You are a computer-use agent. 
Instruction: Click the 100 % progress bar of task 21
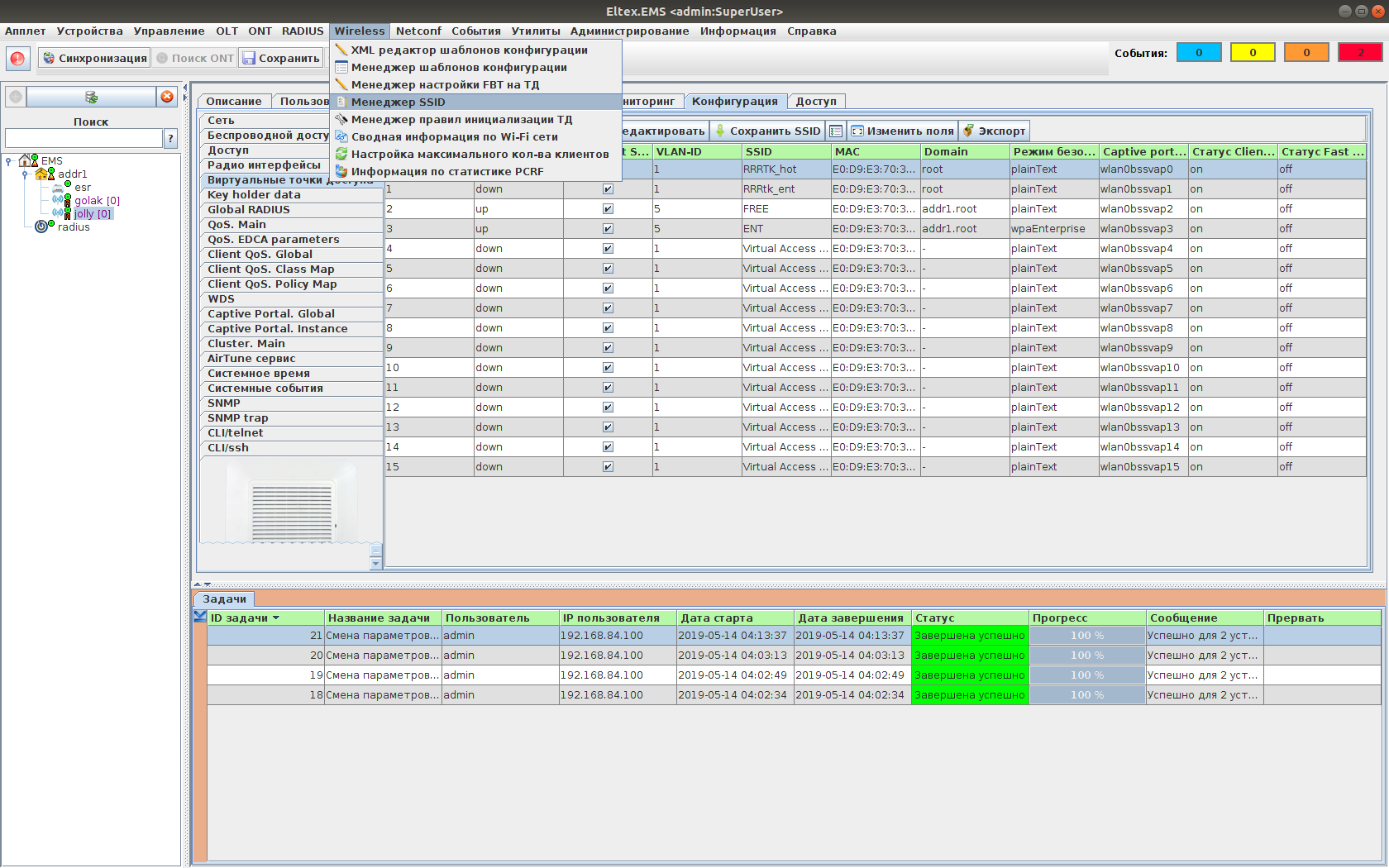click(1086, 636)
